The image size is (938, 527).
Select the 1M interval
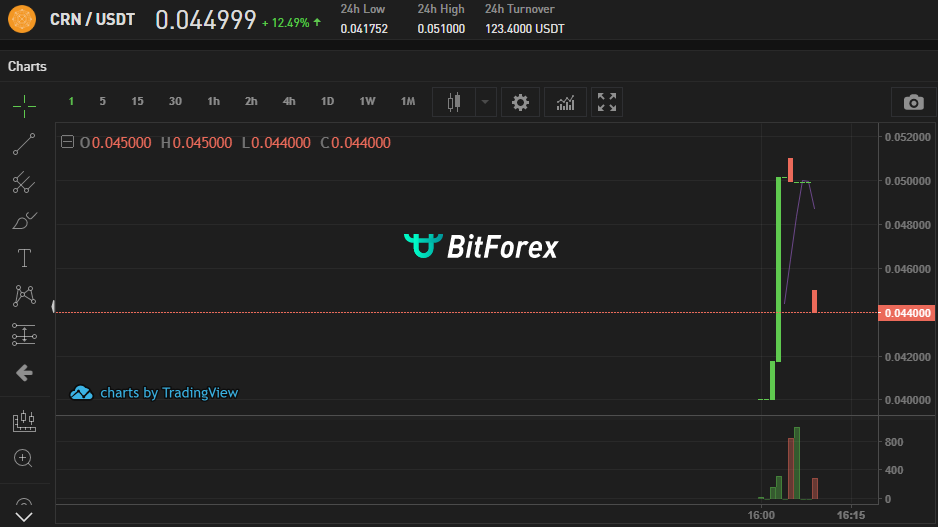407,101
